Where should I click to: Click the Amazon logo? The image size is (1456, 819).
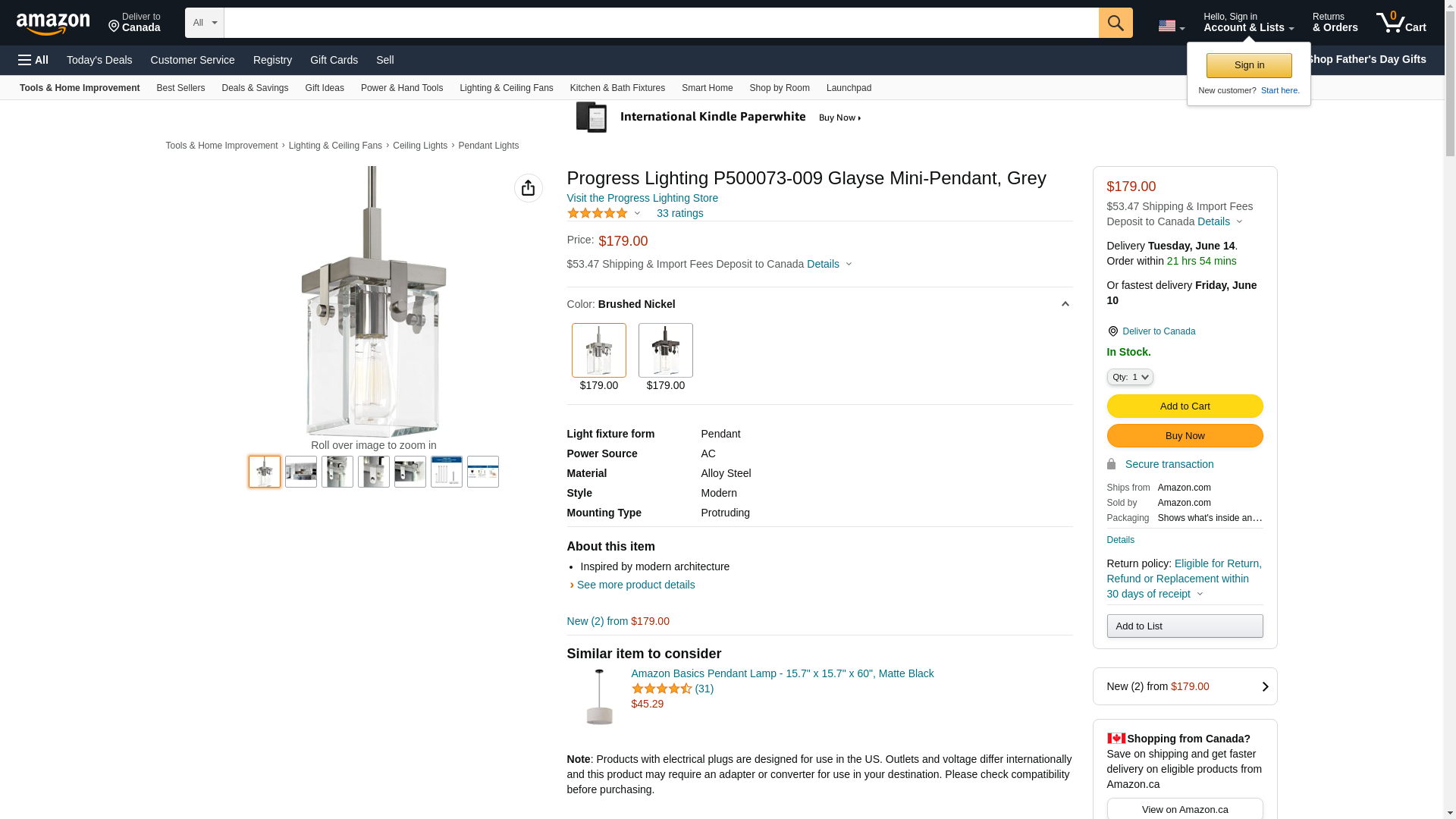(53, 24)
